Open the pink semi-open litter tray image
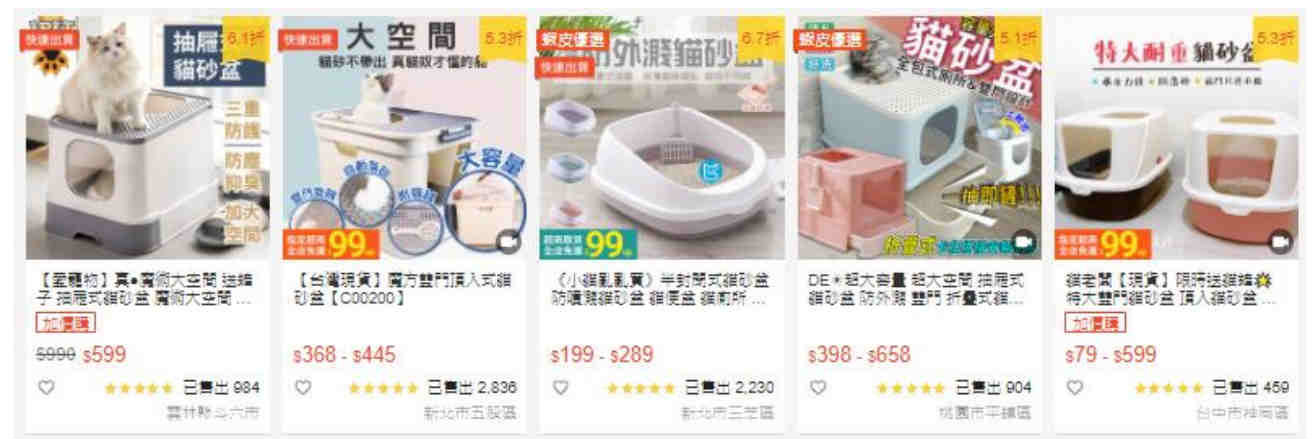The height and width of the screenshot is (439, 1314). point(662,138)
